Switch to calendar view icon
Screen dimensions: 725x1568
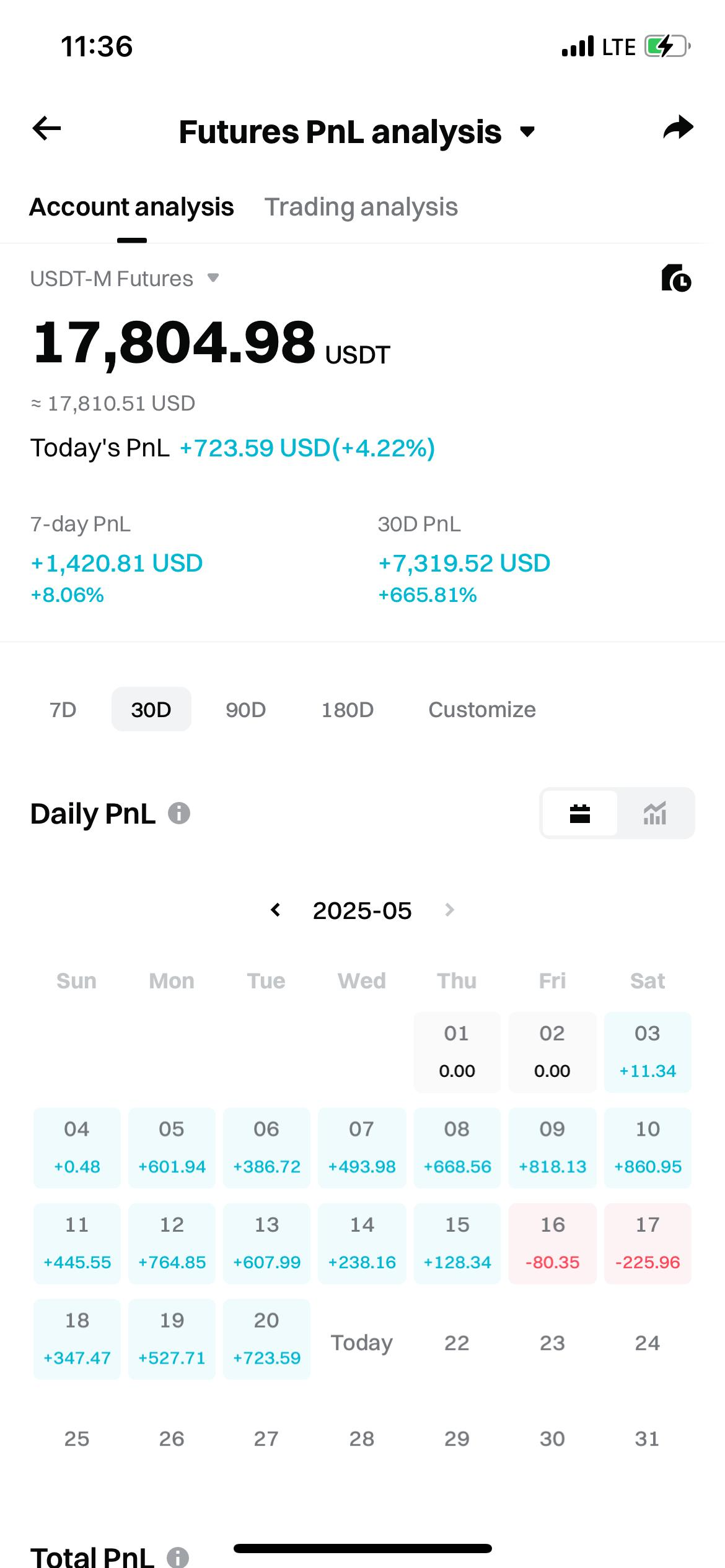[580, 813]
